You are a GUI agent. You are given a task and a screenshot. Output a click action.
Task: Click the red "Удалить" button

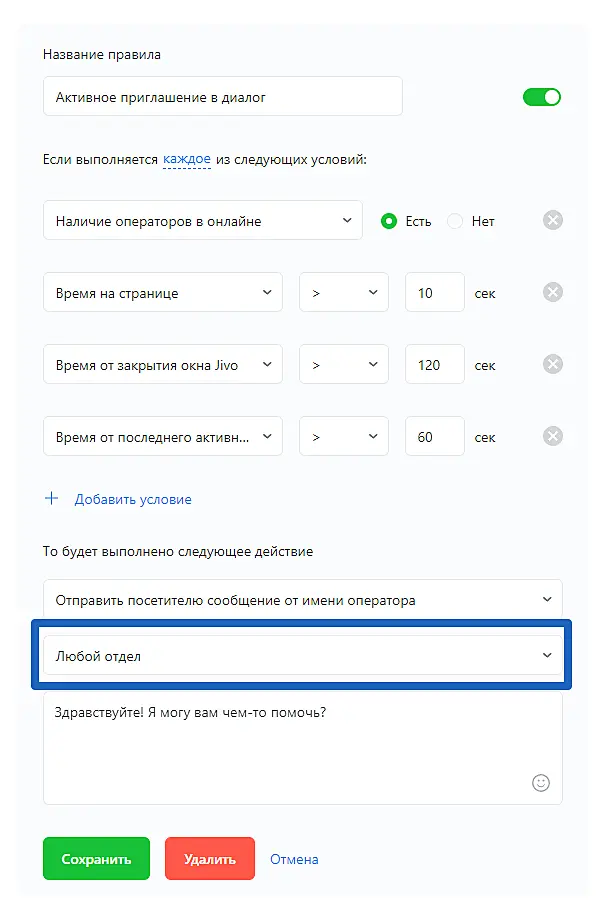pos(209,859)
